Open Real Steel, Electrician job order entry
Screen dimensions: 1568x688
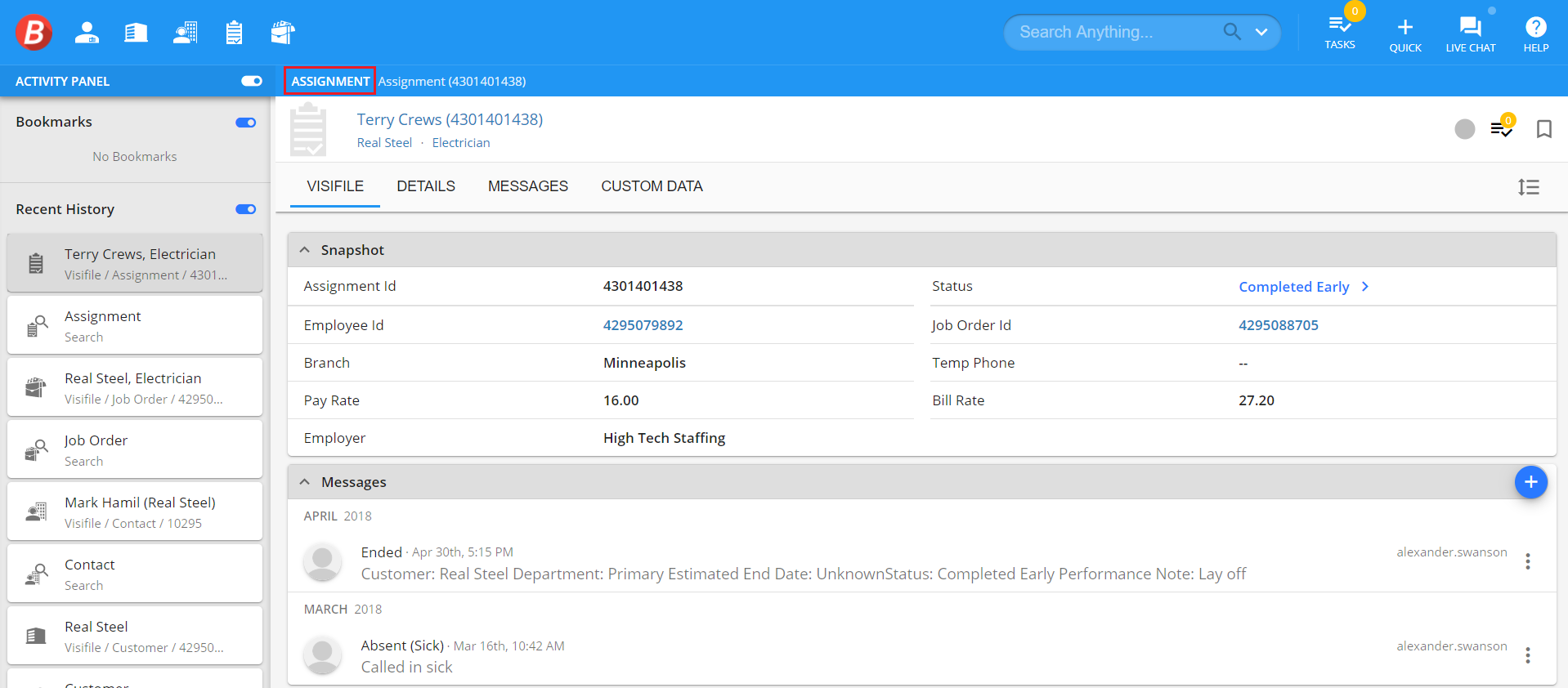[135, 387]
